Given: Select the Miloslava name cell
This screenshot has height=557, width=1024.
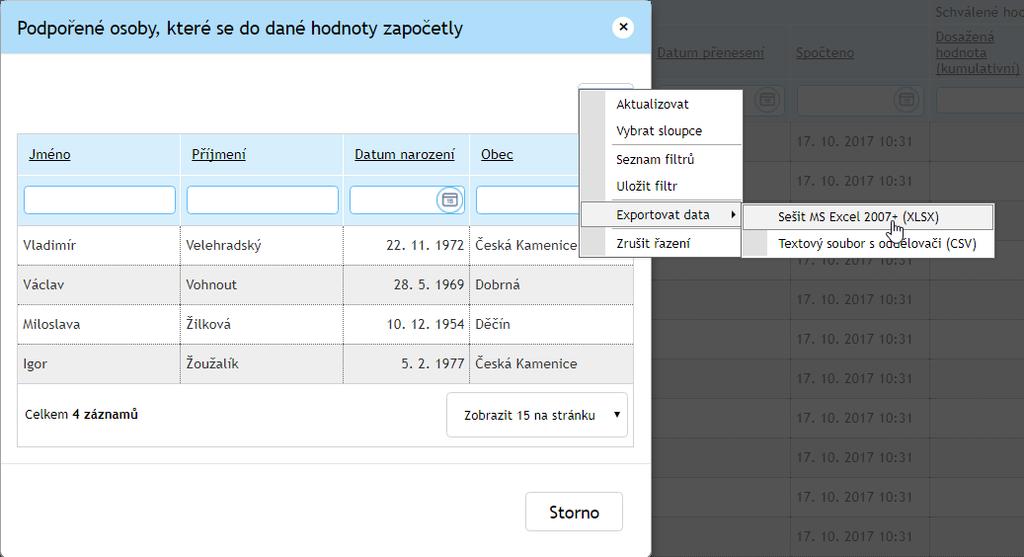Looking at the screenshot, I should 99,325.
